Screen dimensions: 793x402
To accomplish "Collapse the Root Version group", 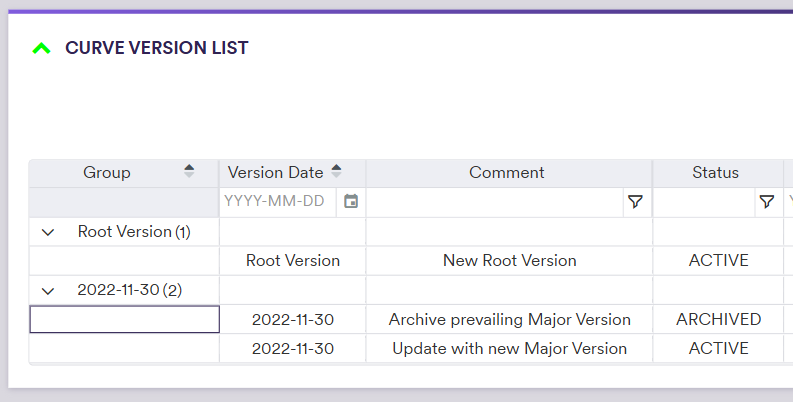I will click(47, 232).
